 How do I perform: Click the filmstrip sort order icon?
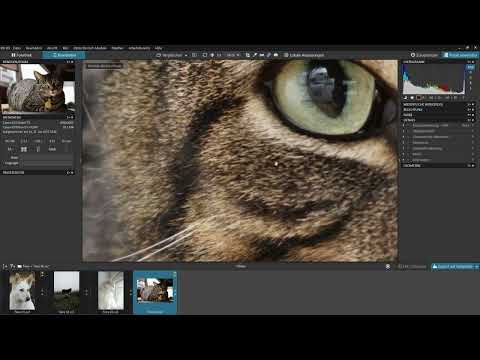(5, 266)
